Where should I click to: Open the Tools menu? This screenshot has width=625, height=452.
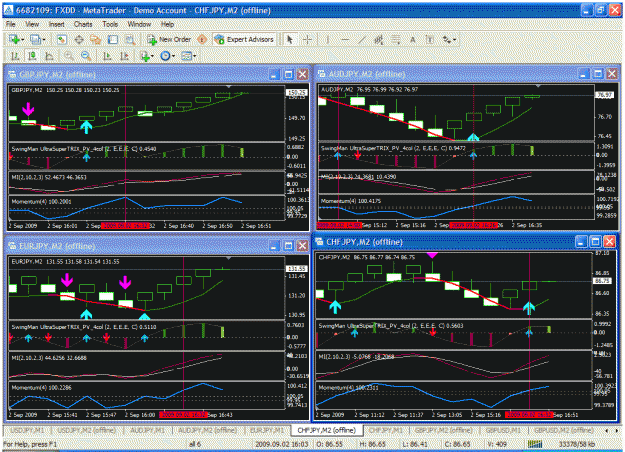(110, 24)
